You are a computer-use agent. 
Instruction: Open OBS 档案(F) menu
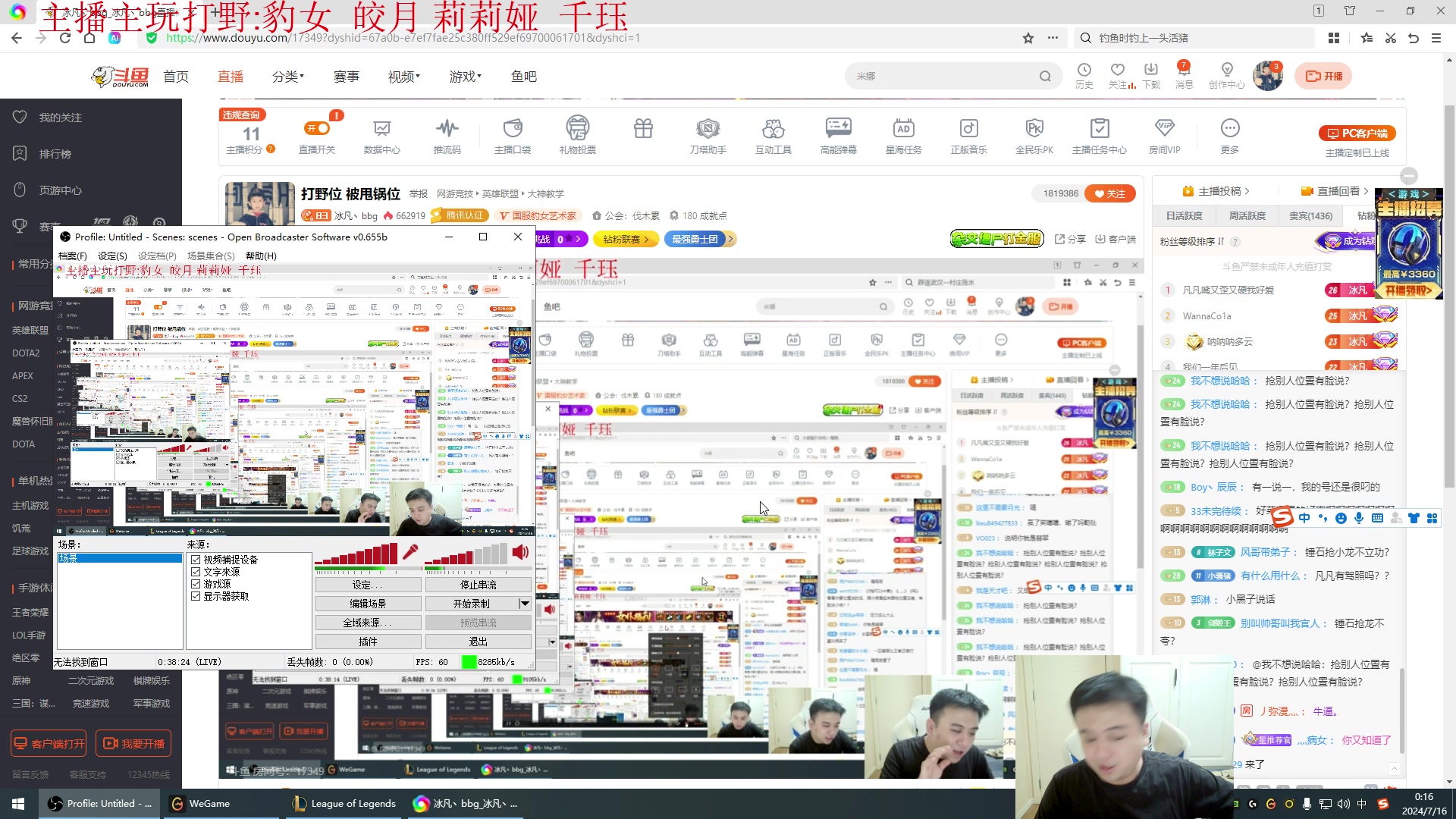[x=73, y=256]
